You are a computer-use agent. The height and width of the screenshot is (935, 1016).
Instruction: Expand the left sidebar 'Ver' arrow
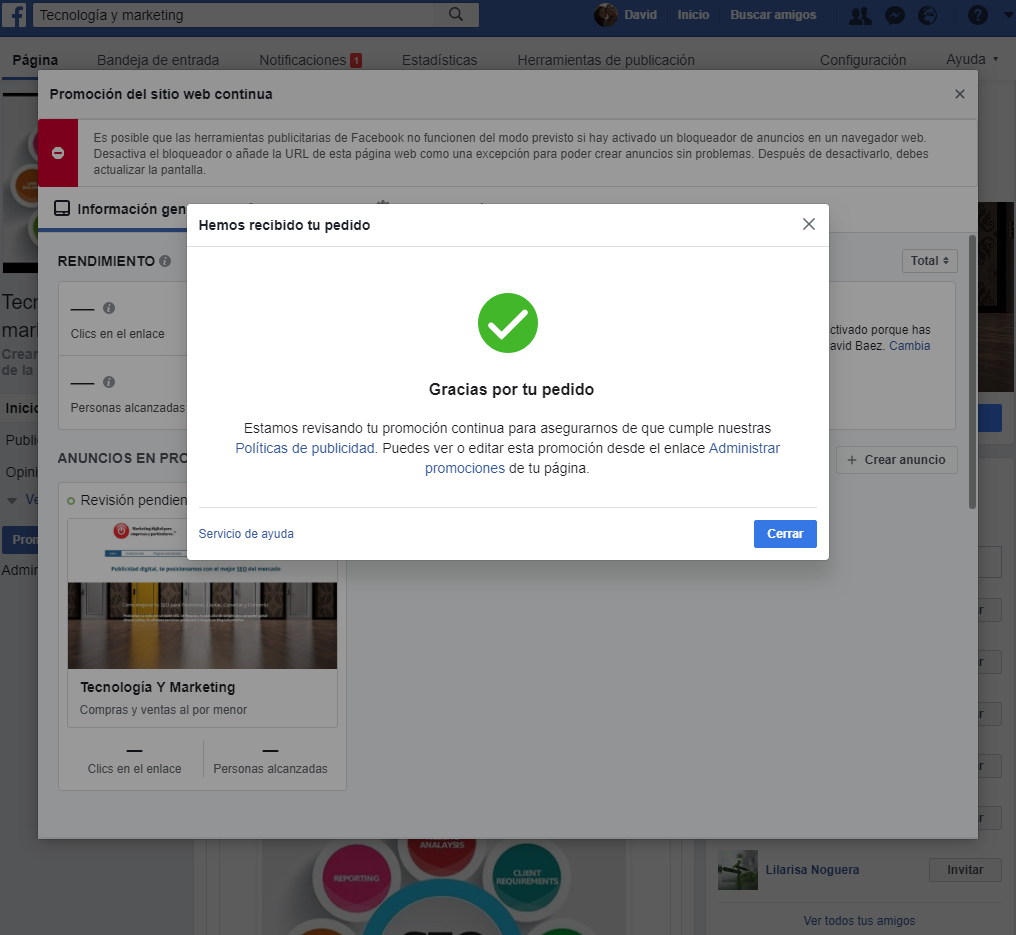[12, 500]
